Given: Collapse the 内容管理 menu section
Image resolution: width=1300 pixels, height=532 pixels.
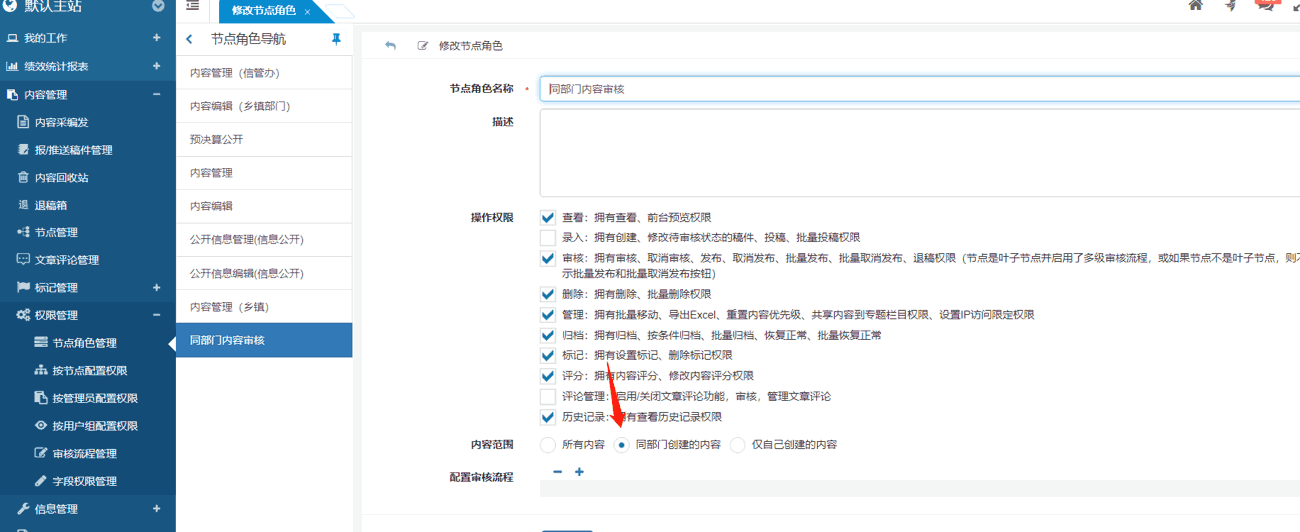Looking at the screenshot, I should click(156, 94).
